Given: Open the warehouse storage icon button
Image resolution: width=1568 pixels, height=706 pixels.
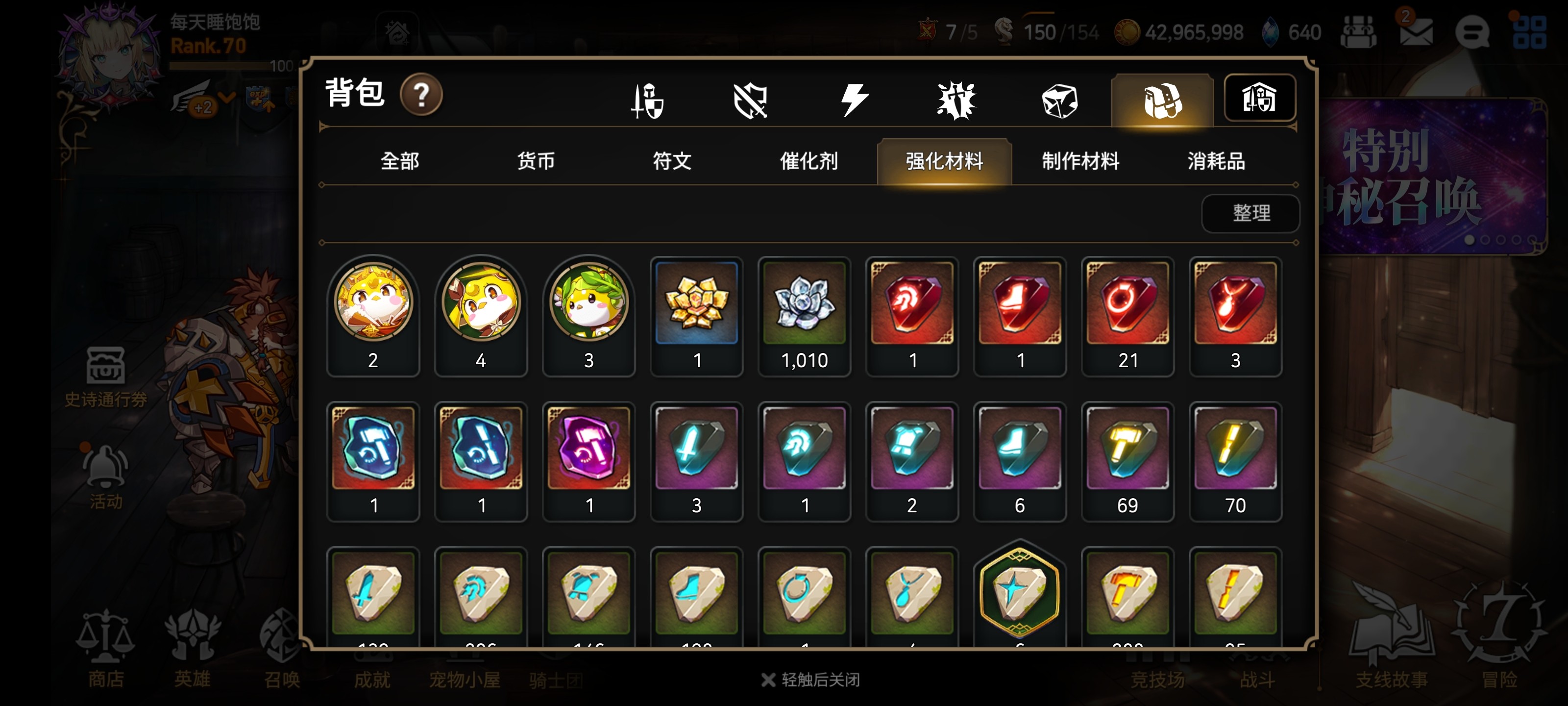Looking at the screenshot, I should click(x=1259, y=98).
